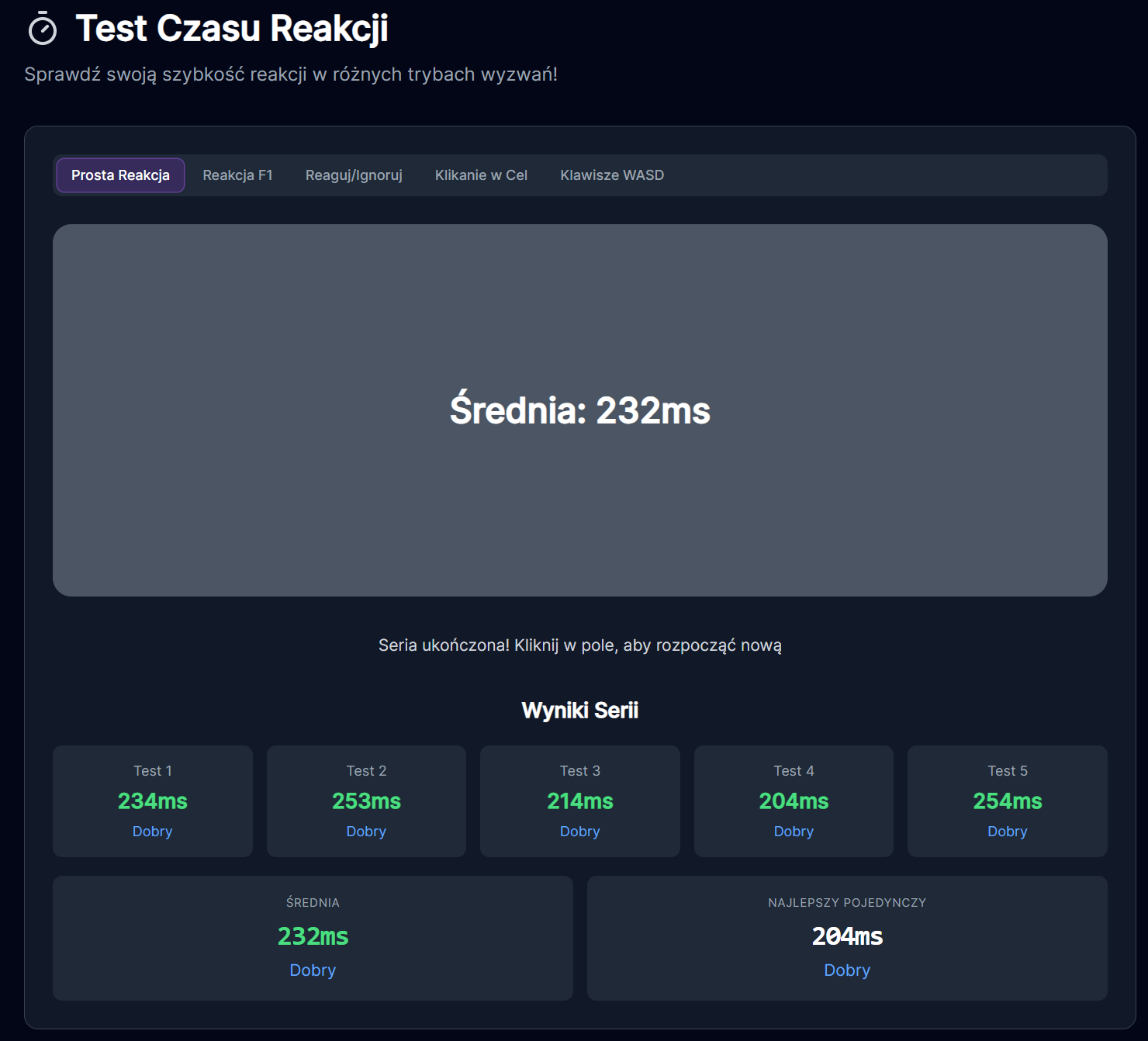Click the Test 3 result 214ms
This screenshot has width=1148, height=1041.
pos(580,801)
